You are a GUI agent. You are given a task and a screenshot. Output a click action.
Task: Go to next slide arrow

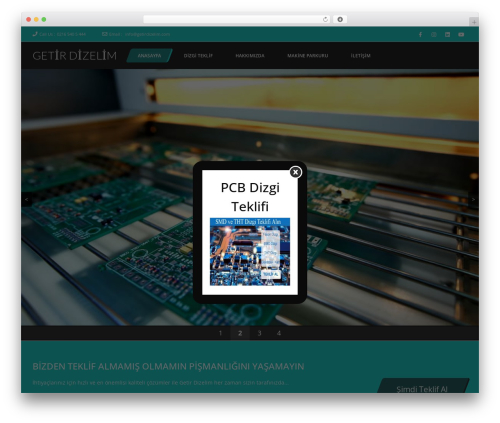tap(473, 200)
